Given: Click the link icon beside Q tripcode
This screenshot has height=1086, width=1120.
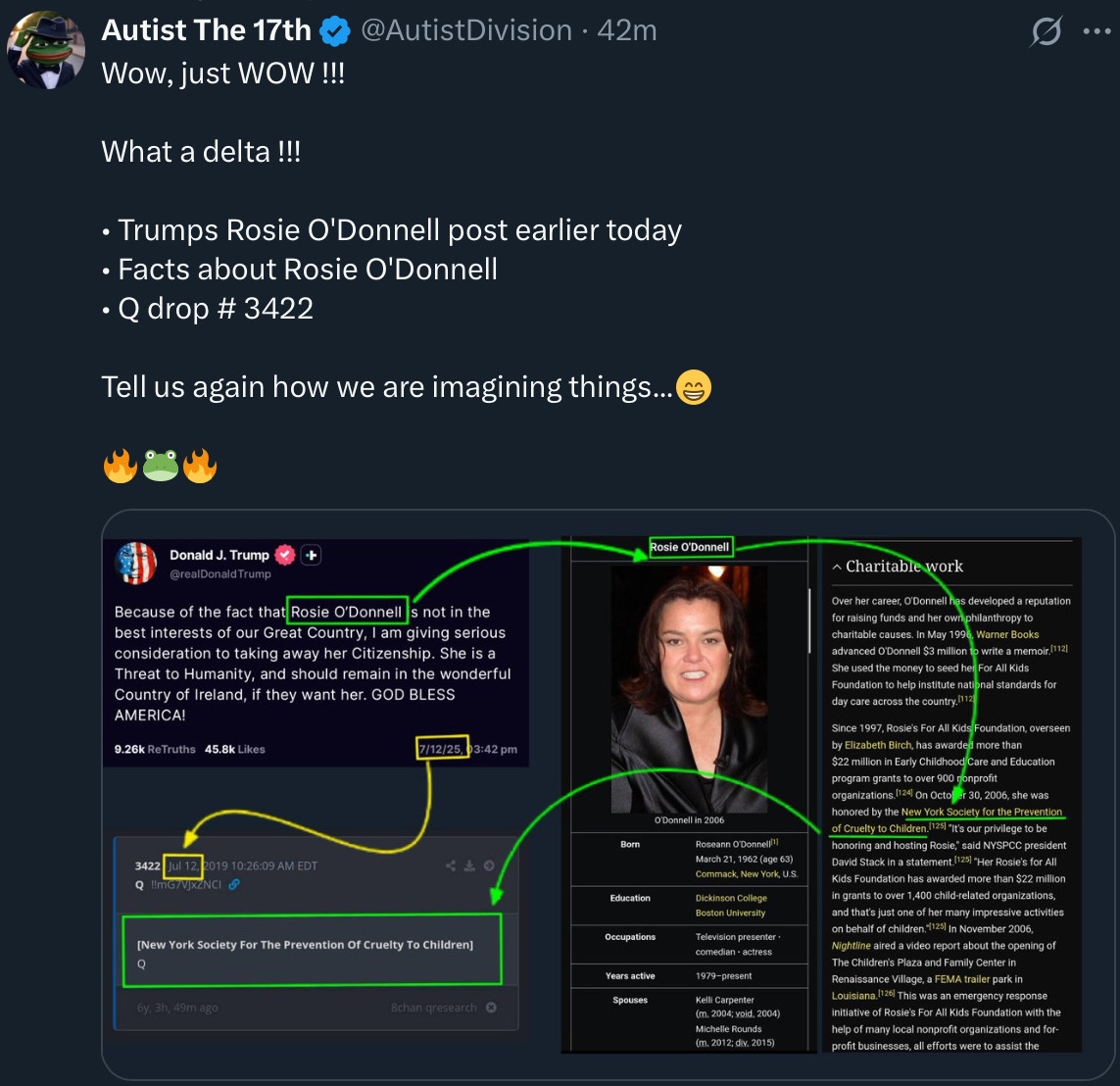Looking at the screenshot, I should click(x=234, y=884).
